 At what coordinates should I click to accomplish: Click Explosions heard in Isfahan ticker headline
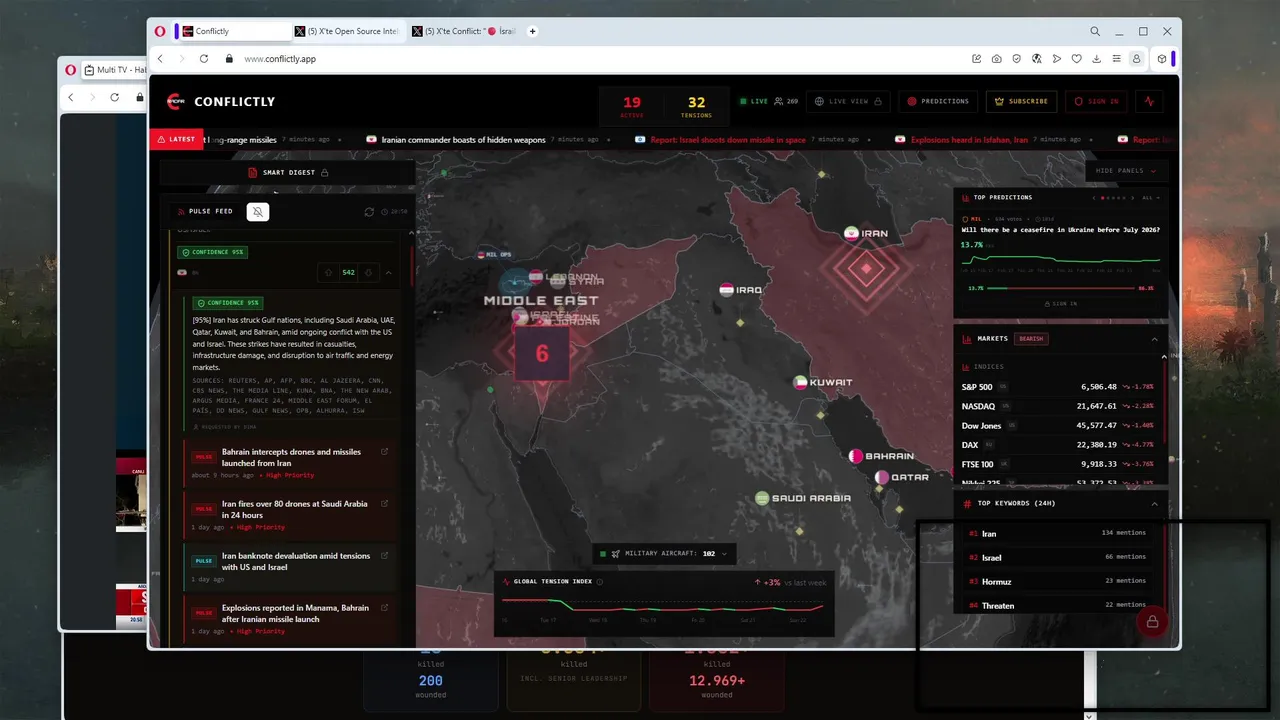tap(969, 140)
